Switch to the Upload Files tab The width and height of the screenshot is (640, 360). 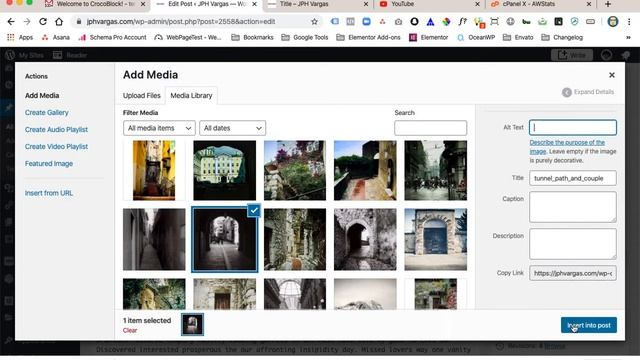[142, 96]
